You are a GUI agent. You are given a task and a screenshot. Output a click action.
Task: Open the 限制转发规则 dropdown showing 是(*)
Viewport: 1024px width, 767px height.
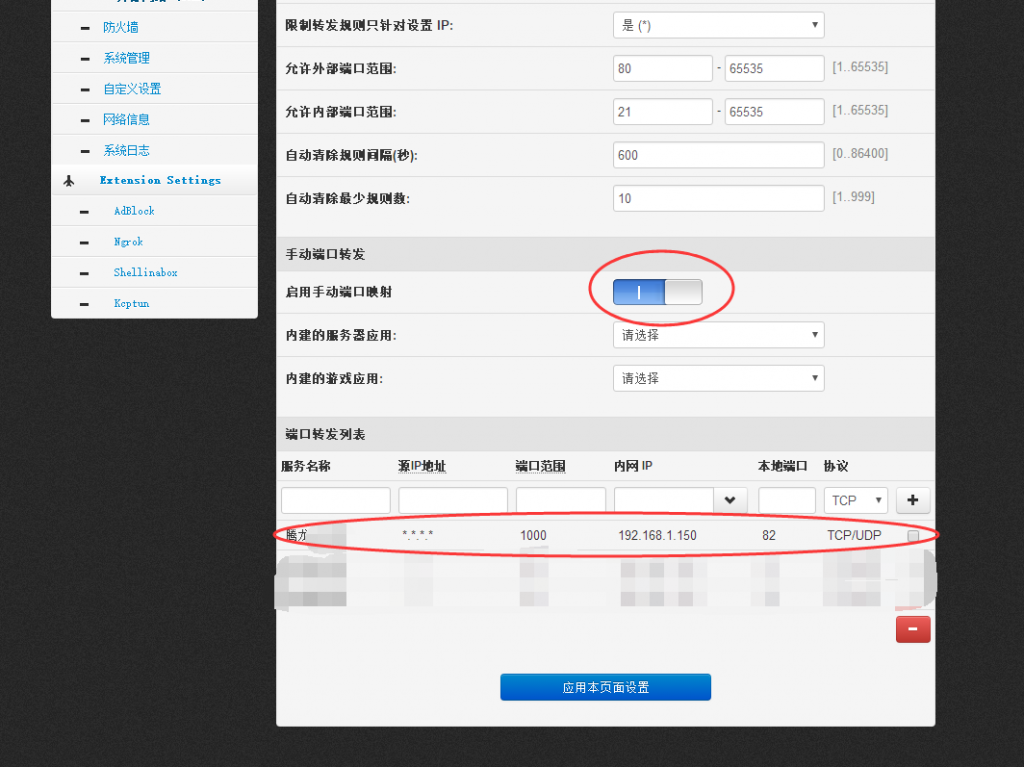(718, 25)
